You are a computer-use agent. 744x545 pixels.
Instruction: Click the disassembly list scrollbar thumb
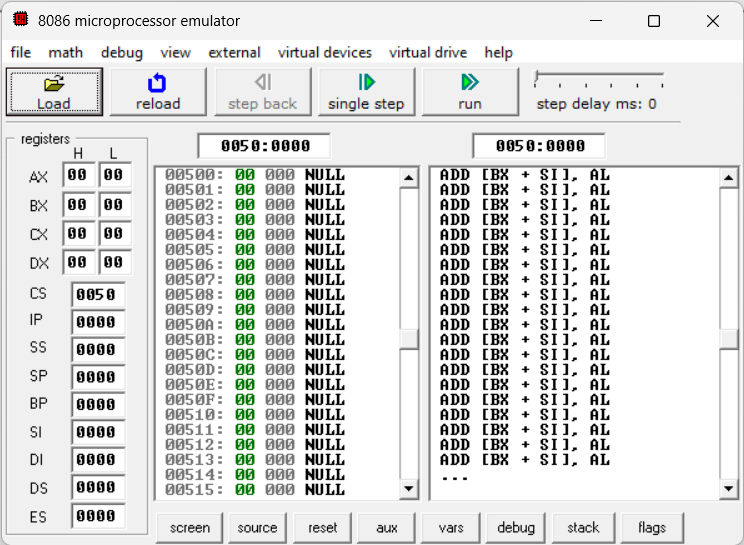(x=728, y=339)
